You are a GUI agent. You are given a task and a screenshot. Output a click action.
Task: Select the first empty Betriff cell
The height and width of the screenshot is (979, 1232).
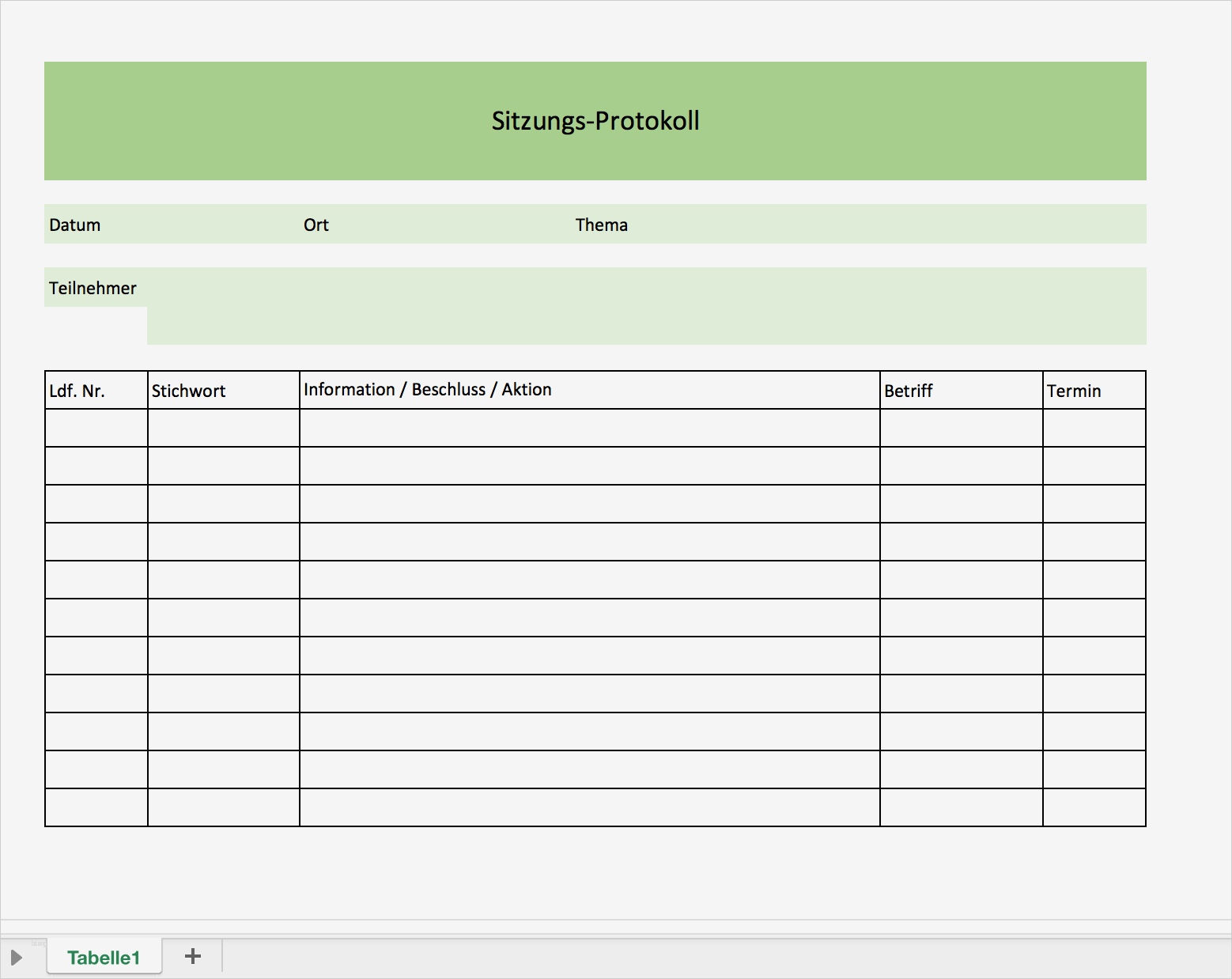click(960, 427)
